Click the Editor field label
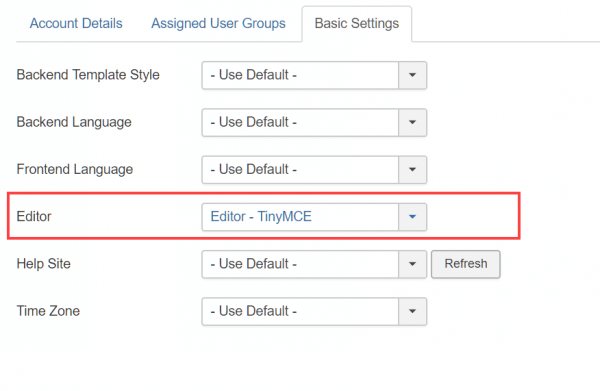Image resolution: width=600 pixels, height=391 pixels. pos(34,217)
